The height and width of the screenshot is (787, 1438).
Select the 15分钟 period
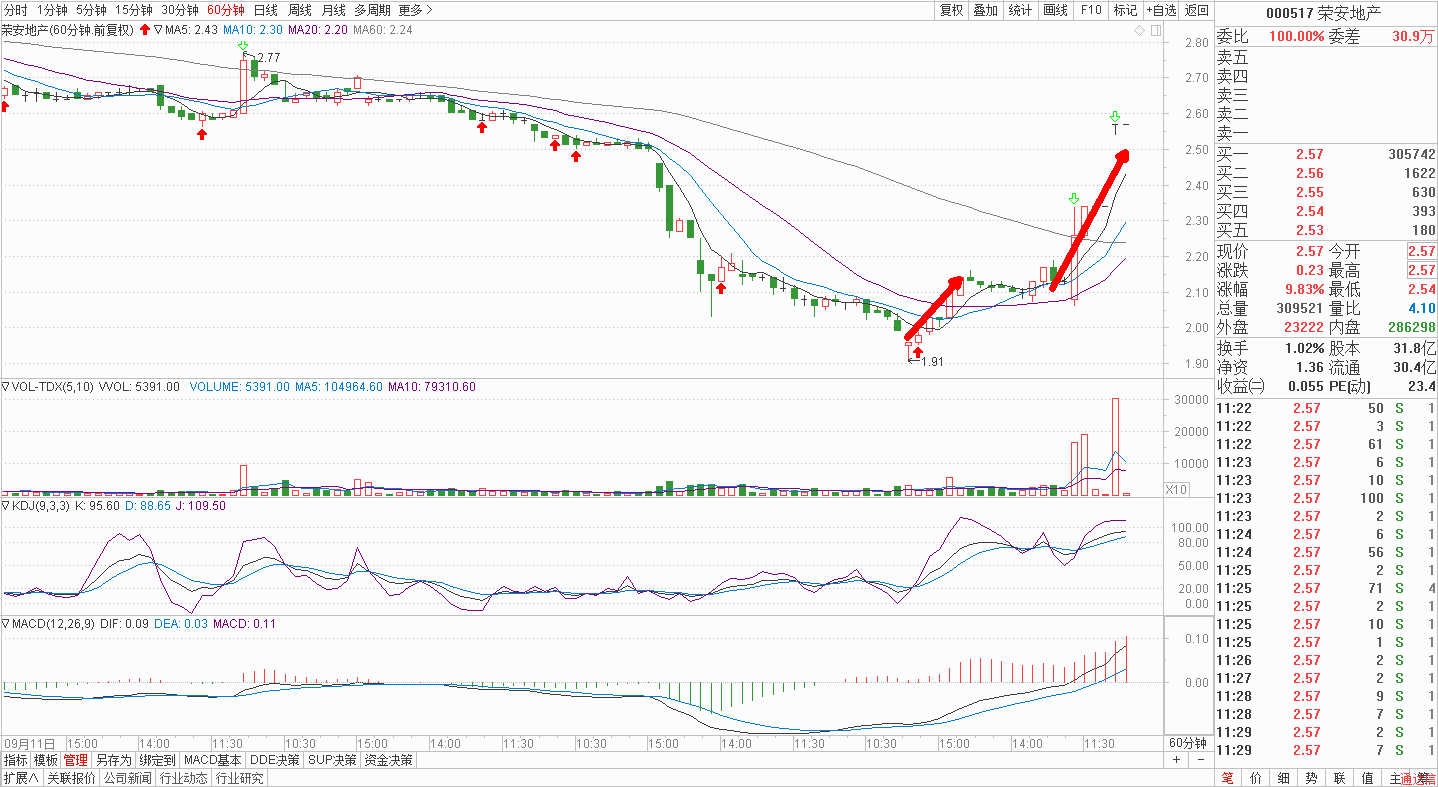pyautogui.click(x=133, y=10)
